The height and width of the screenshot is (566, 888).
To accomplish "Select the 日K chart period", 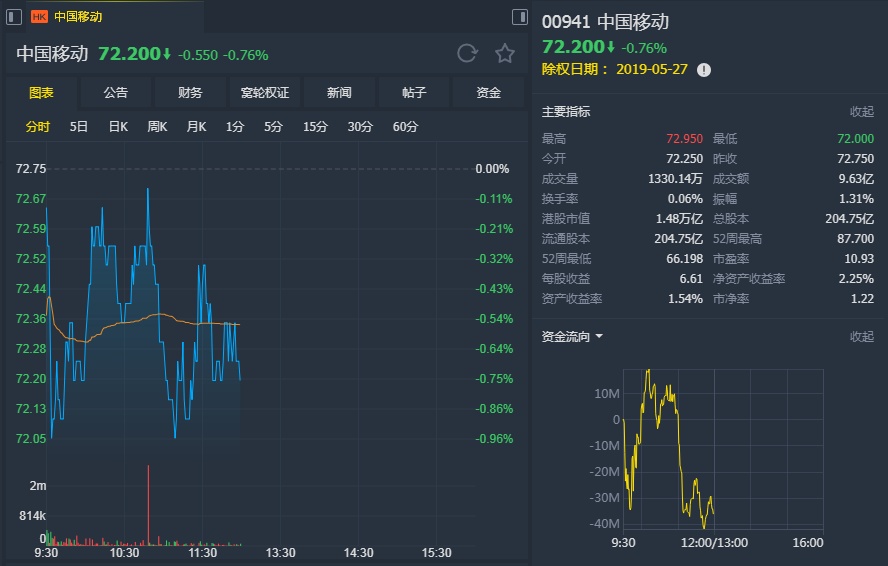I will (118, 127).
